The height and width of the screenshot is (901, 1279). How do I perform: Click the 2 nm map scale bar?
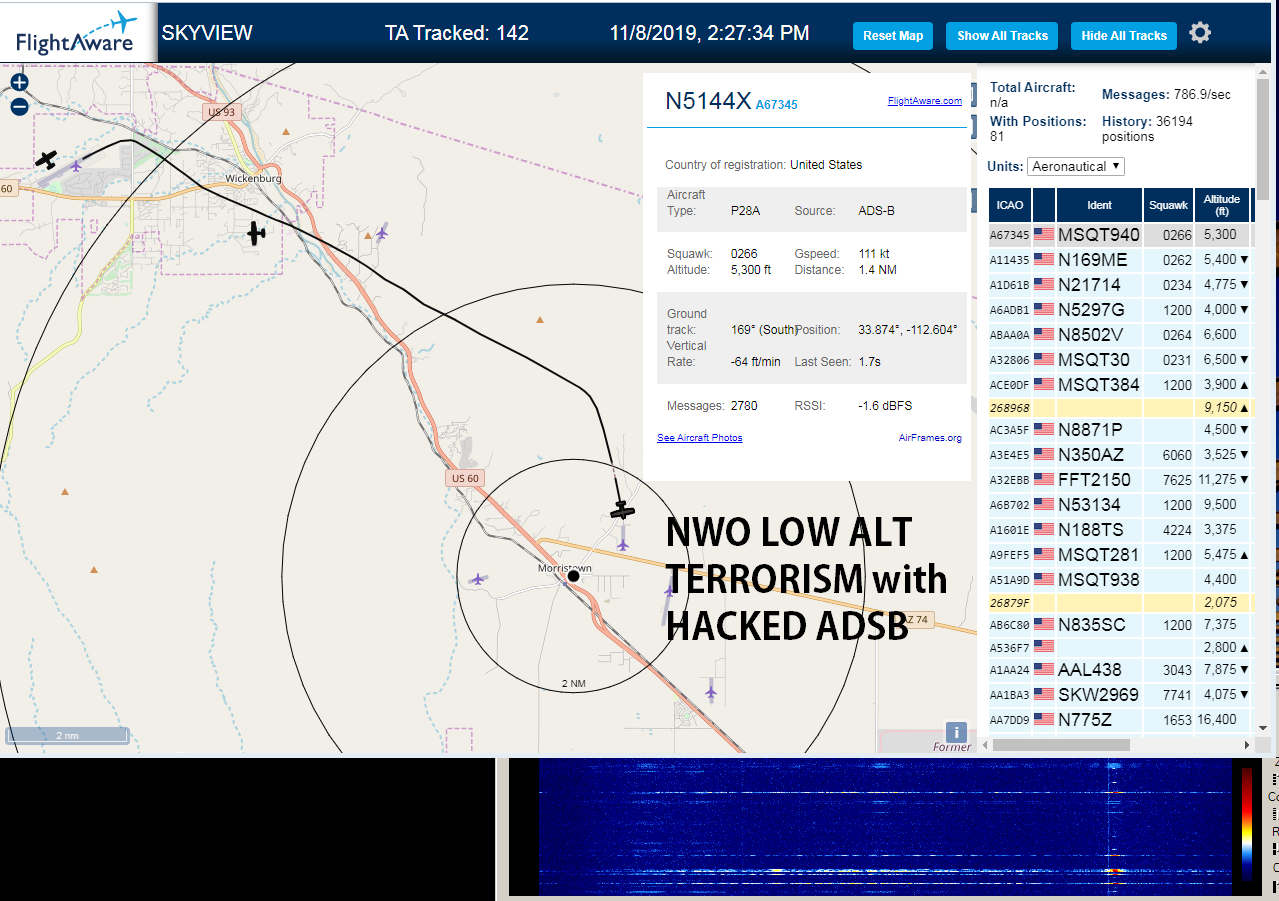click(67, 735)
